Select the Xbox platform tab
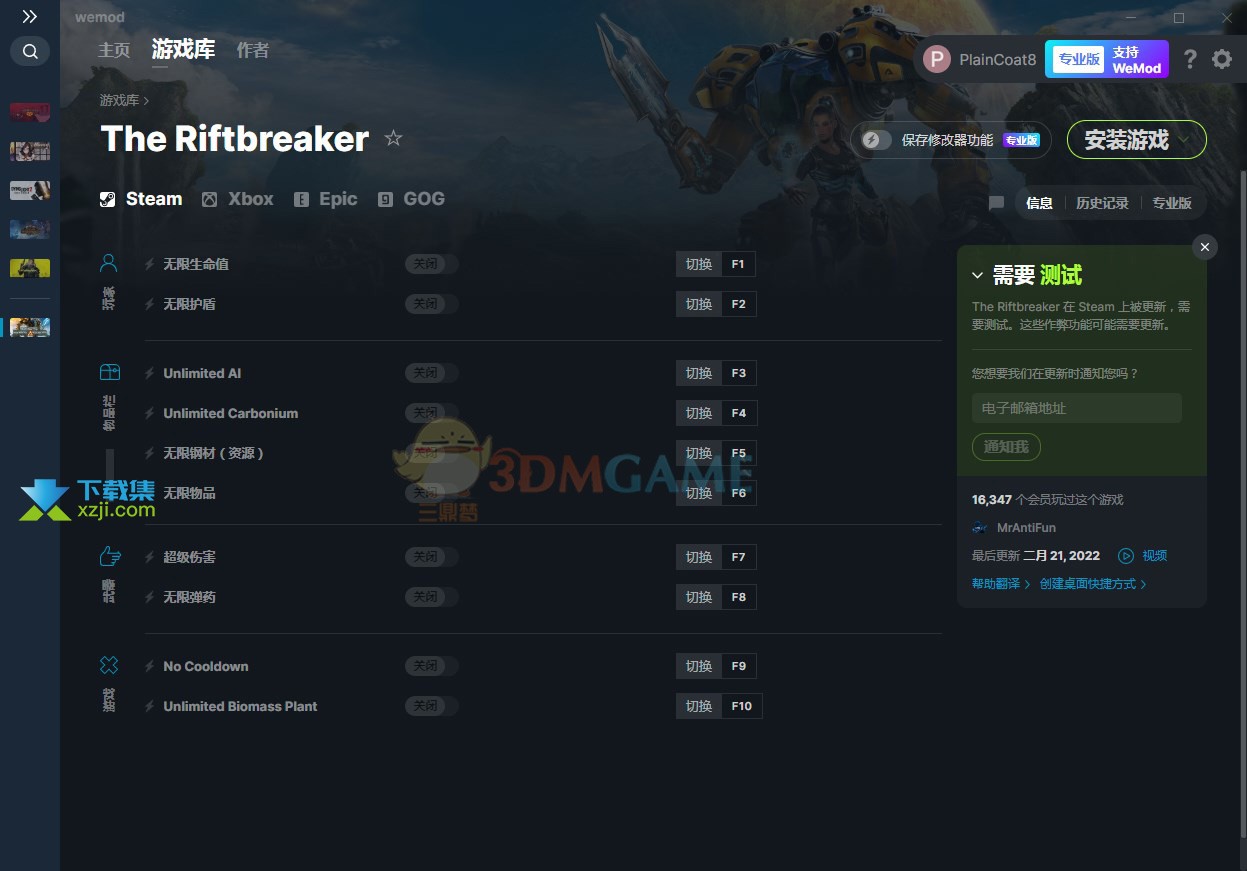 pyautogui.click(x=238, y=199)
